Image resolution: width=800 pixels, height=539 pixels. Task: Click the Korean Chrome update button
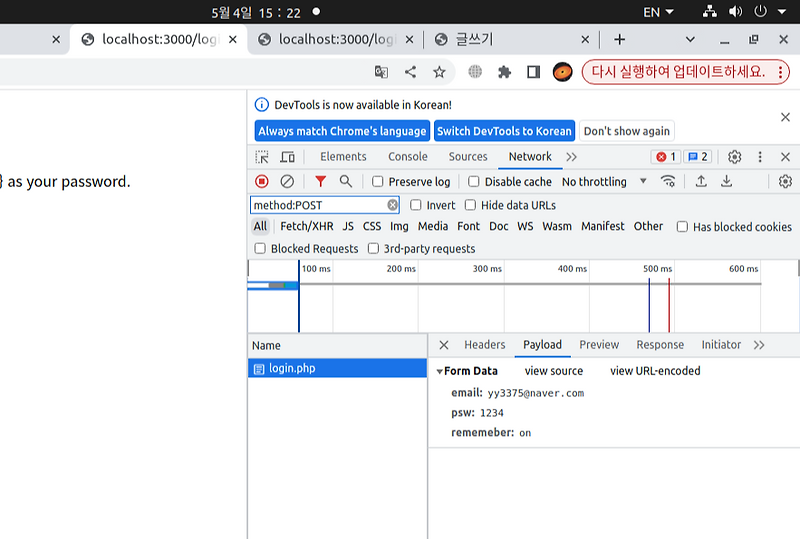[686, 72]
